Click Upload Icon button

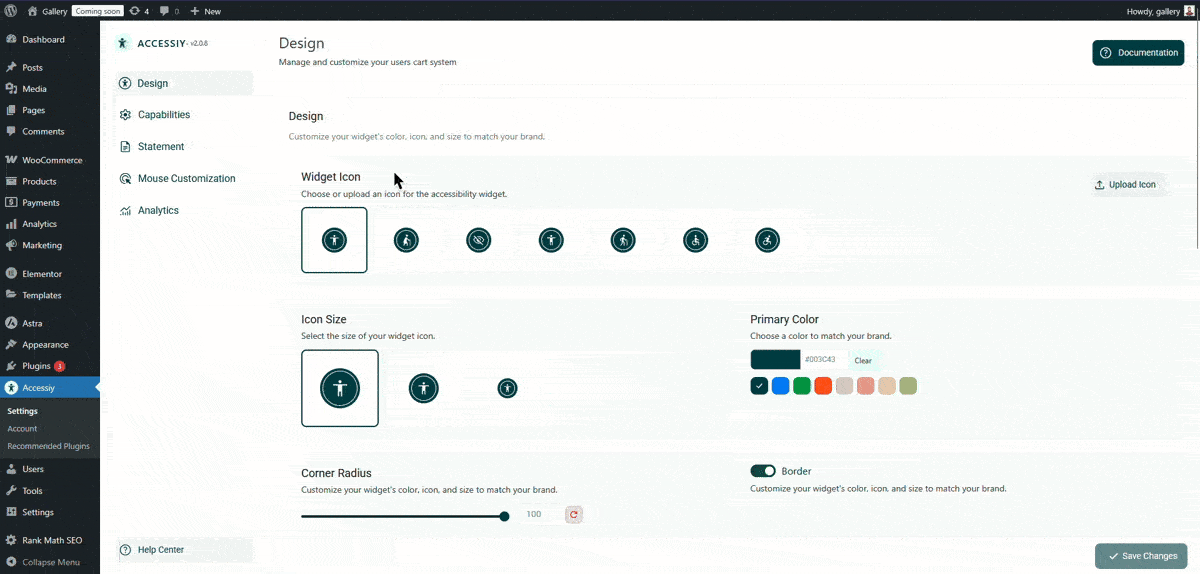pyautogui.click(x=1126, y=185)
